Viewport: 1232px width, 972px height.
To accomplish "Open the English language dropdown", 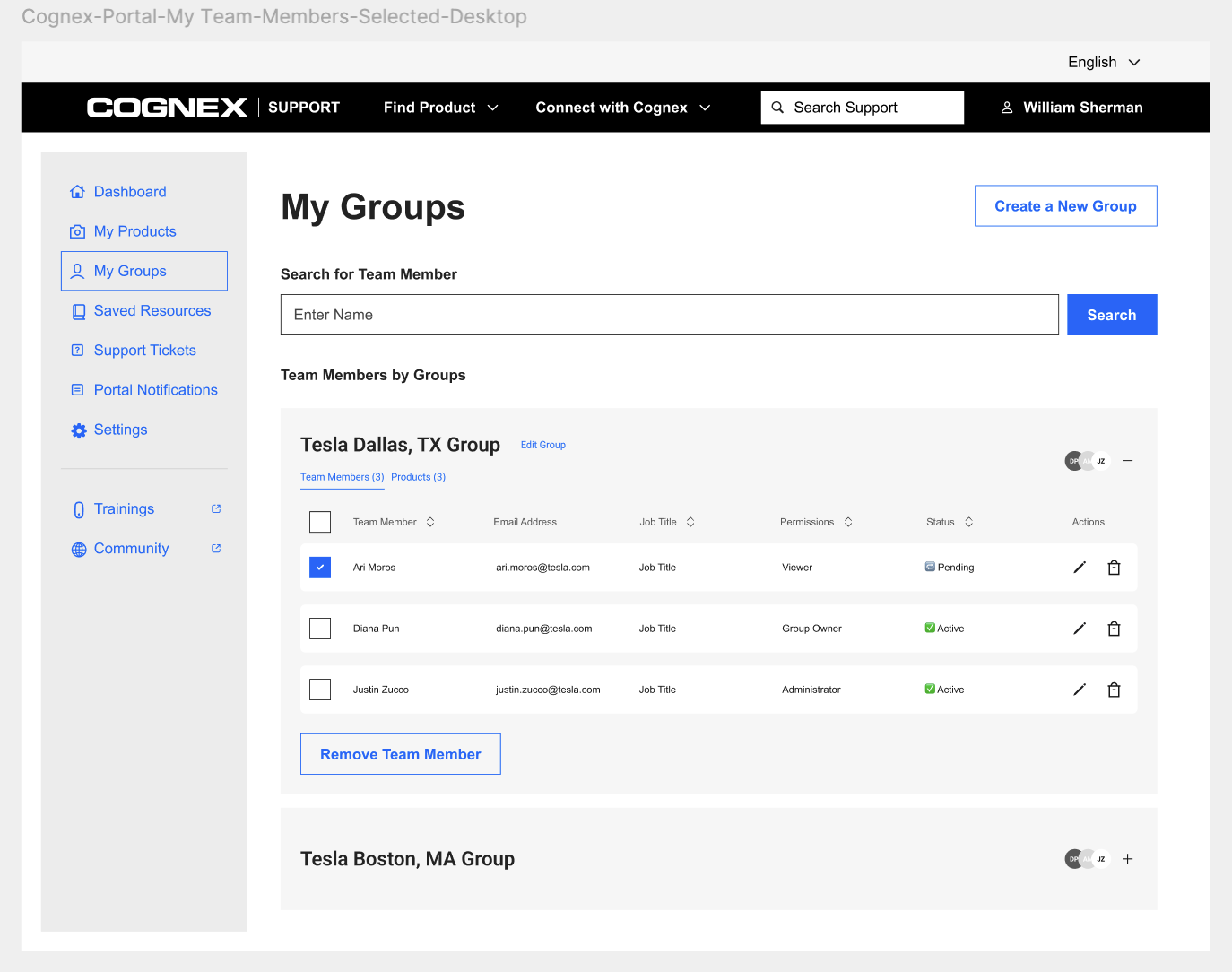I will click(1104, 62).
